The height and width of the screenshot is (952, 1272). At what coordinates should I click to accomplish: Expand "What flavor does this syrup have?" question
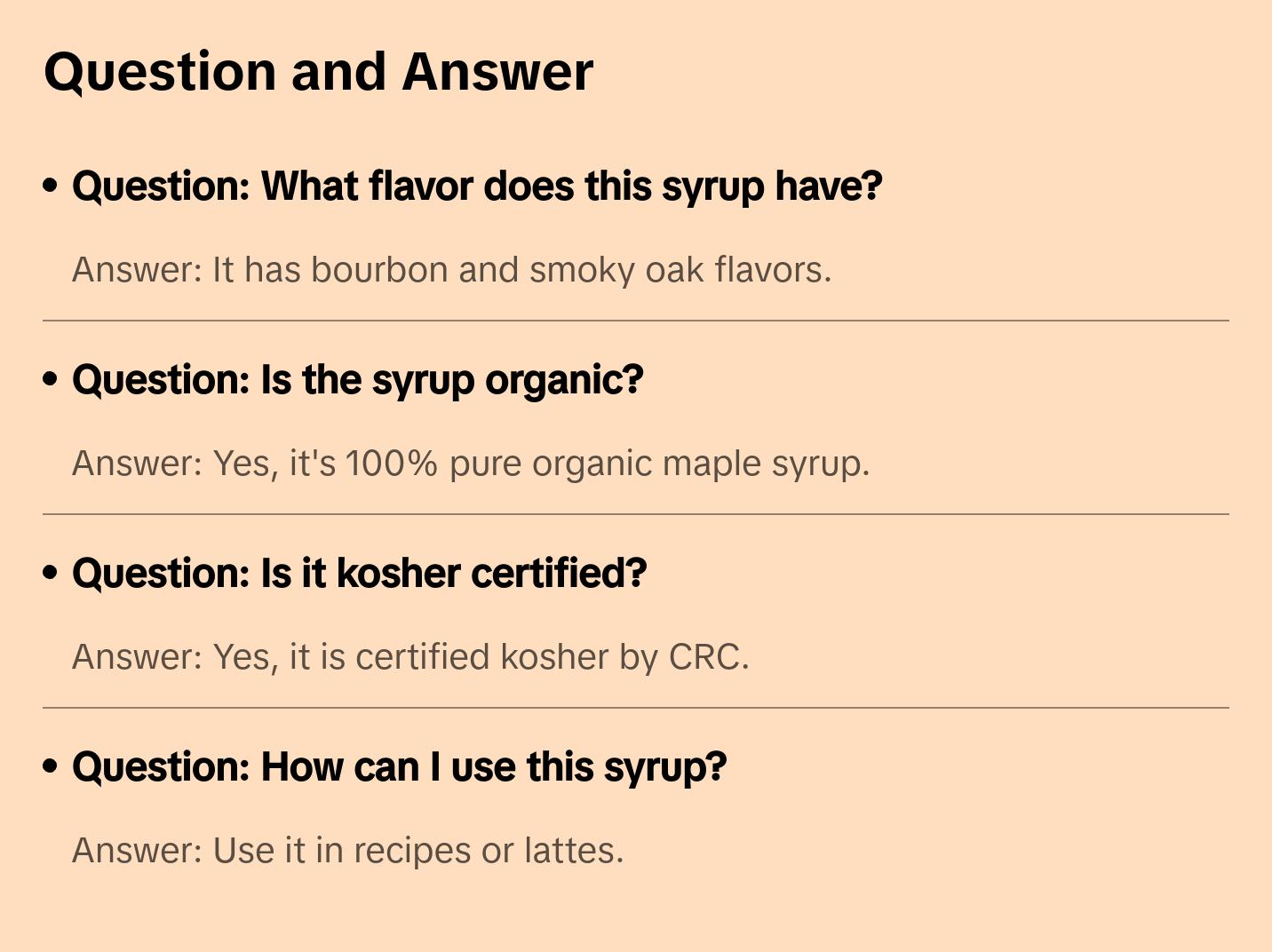477,186
